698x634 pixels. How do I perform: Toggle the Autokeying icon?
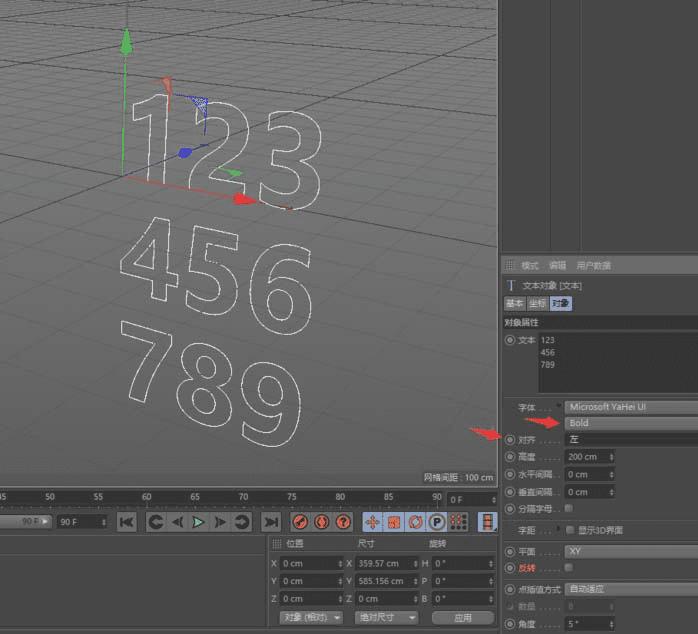[321, 522]
